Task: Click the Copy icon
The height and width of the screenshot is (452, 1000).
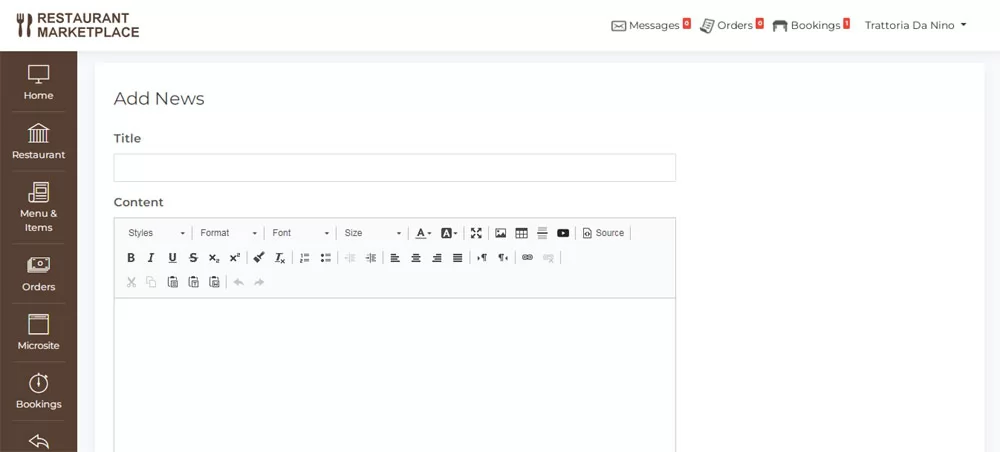Action: coord(151,282)
